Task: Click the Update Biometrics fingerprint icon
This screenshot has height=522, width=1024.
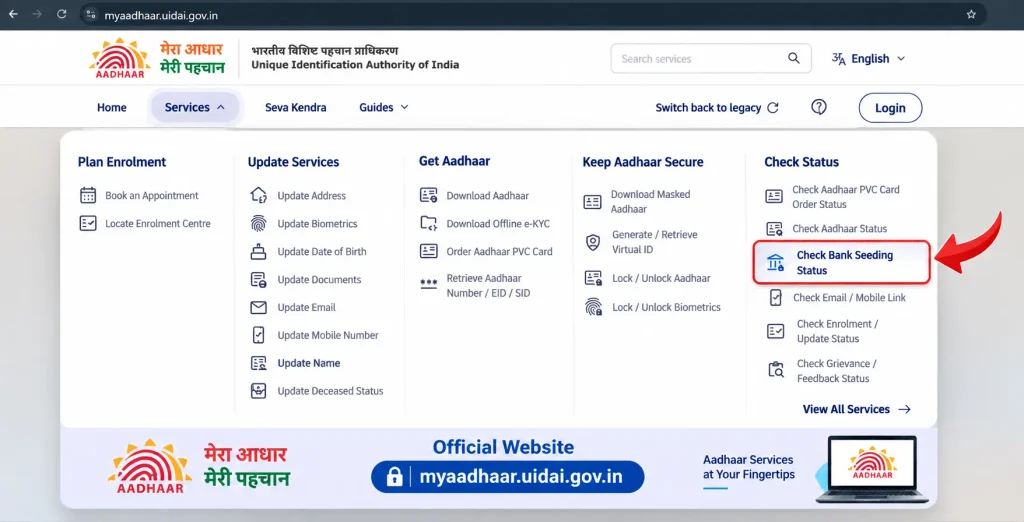Action: tap(259, 223)
